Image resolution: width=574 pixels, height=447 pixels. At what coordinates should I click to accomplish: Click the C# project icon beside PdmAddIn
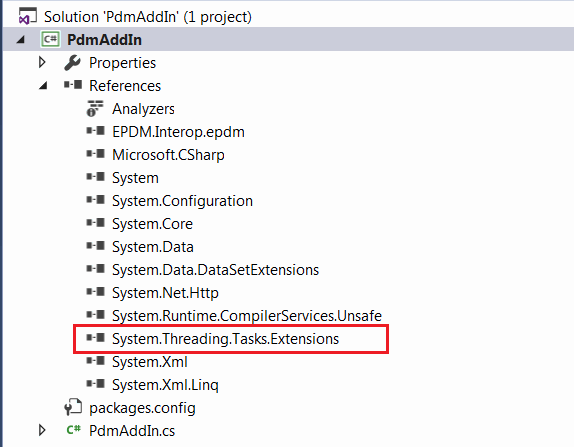50,39
